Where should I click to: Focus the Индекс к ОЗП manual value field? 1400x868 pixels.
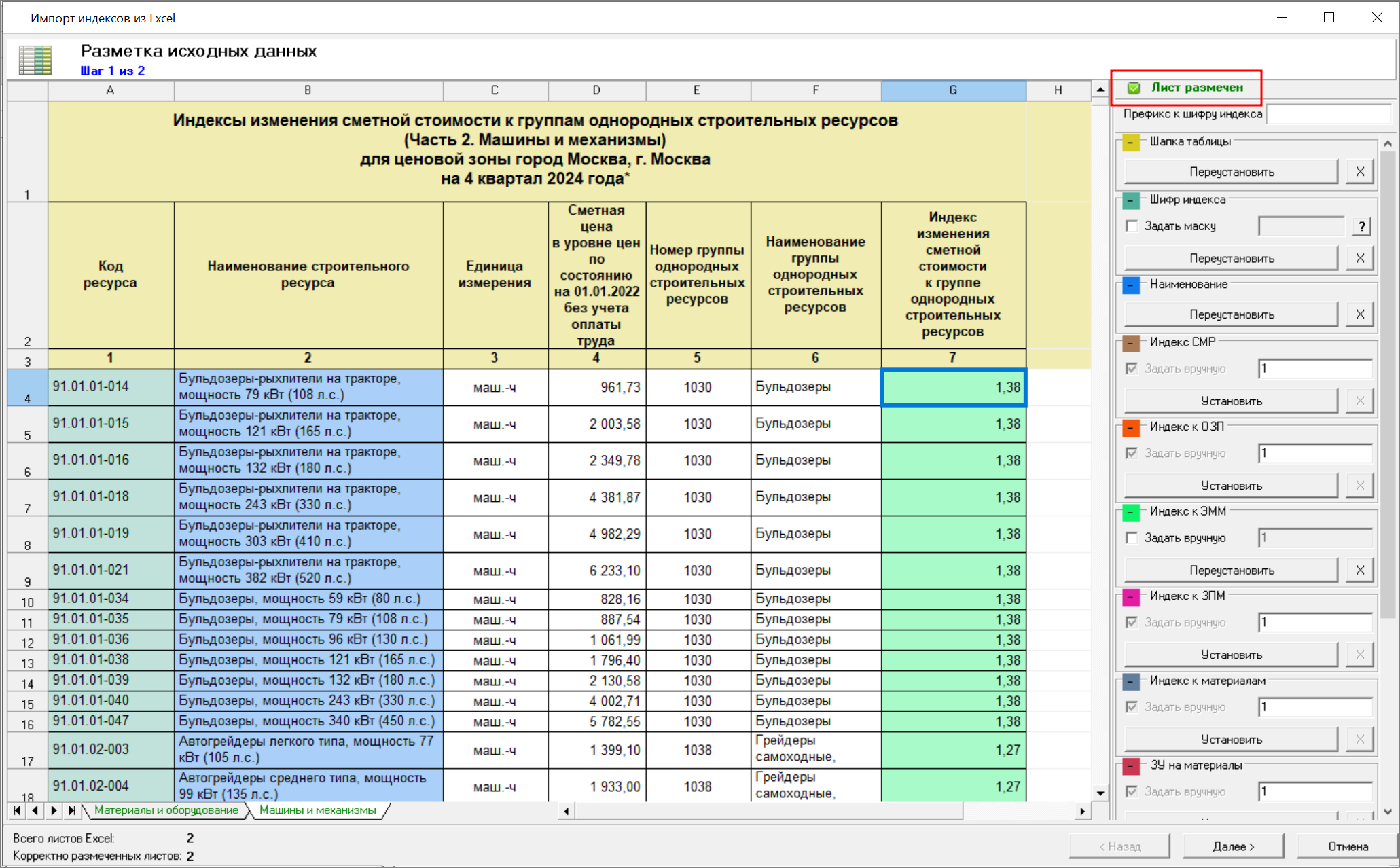click(x=1315, y=453)
